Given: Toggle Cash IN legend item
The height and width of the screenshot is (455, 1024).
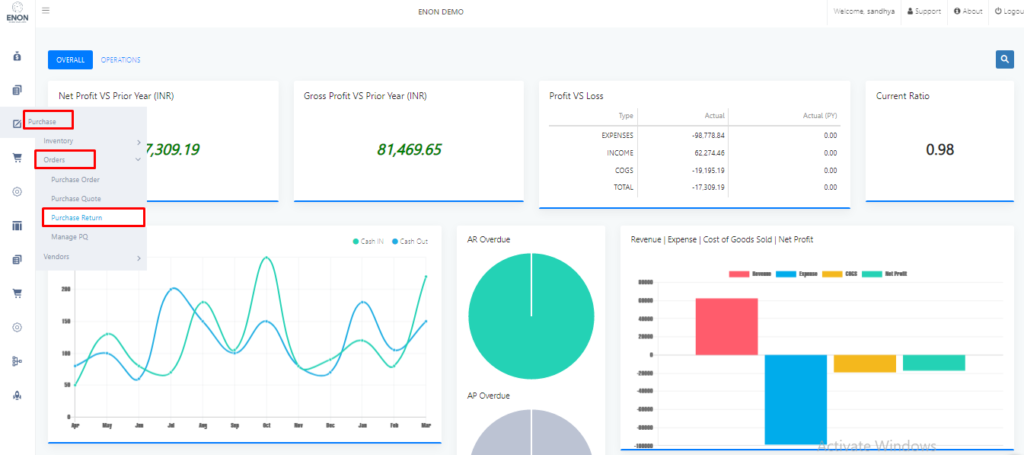Looking at the screenshot, I should click(368, 242).
